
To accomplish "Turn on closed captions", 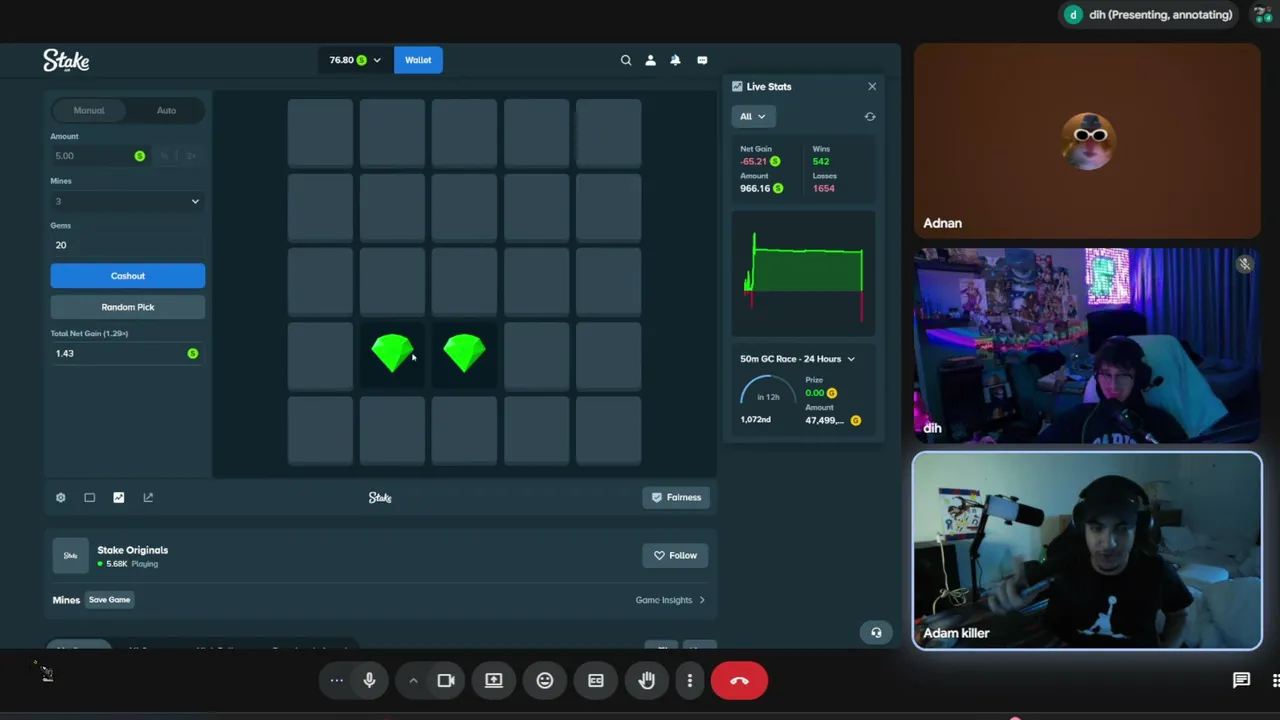I will (x=596, y=681).
